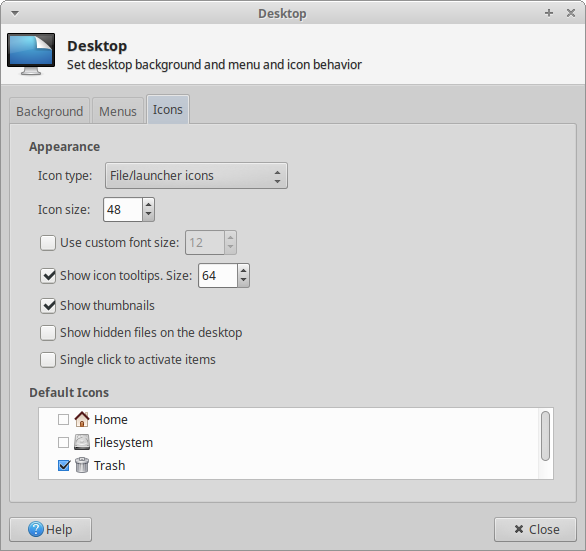This screenshot has height=551, width=586.
Task: Enable Show hidden files on the desktop
Action: pyautogui.click(x=48, y=333)
